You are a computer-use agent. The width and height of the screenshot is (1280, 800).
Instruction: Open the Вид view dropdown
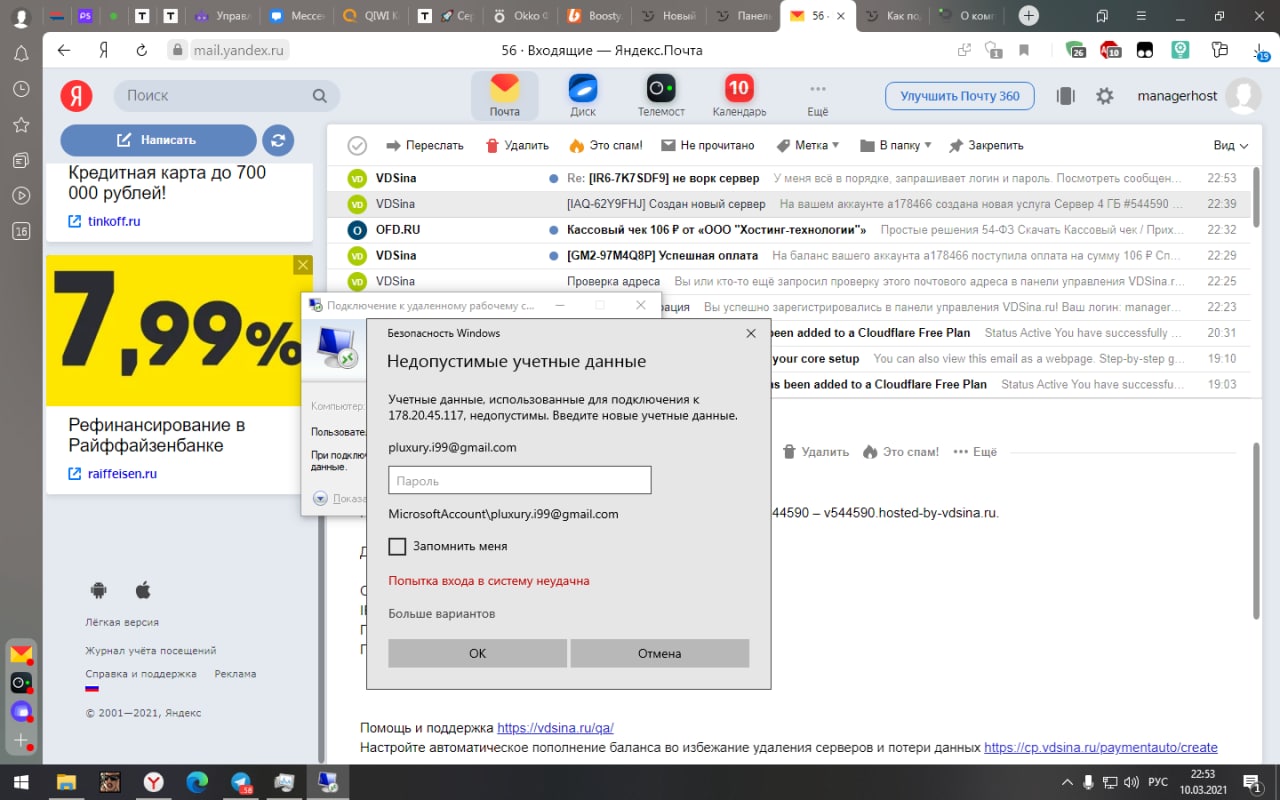point(1231,146)
